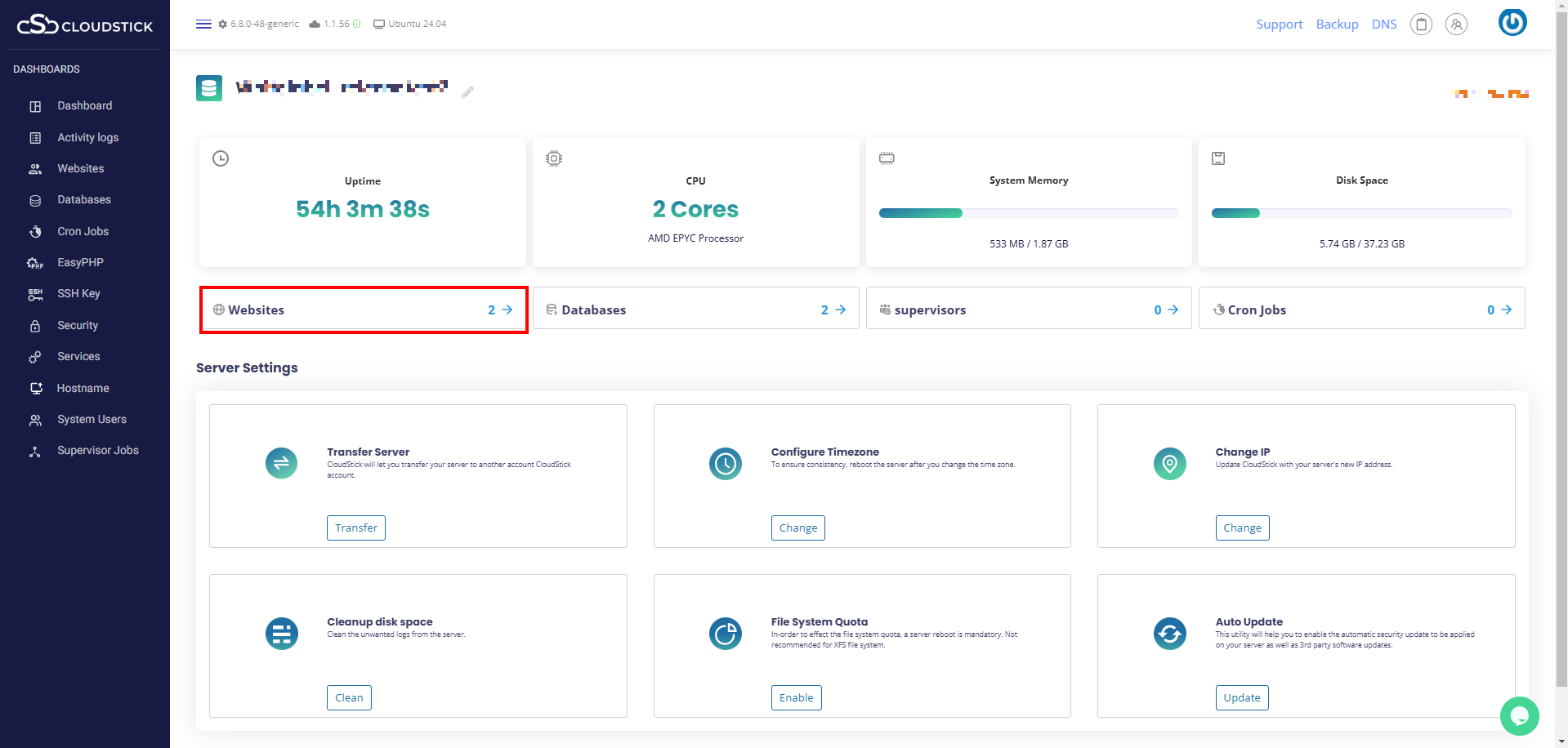Open the Cron Jobs summary card arrow
Image resolution: width=1568 pixels, height=748 pixels.
pos(1506,309)
